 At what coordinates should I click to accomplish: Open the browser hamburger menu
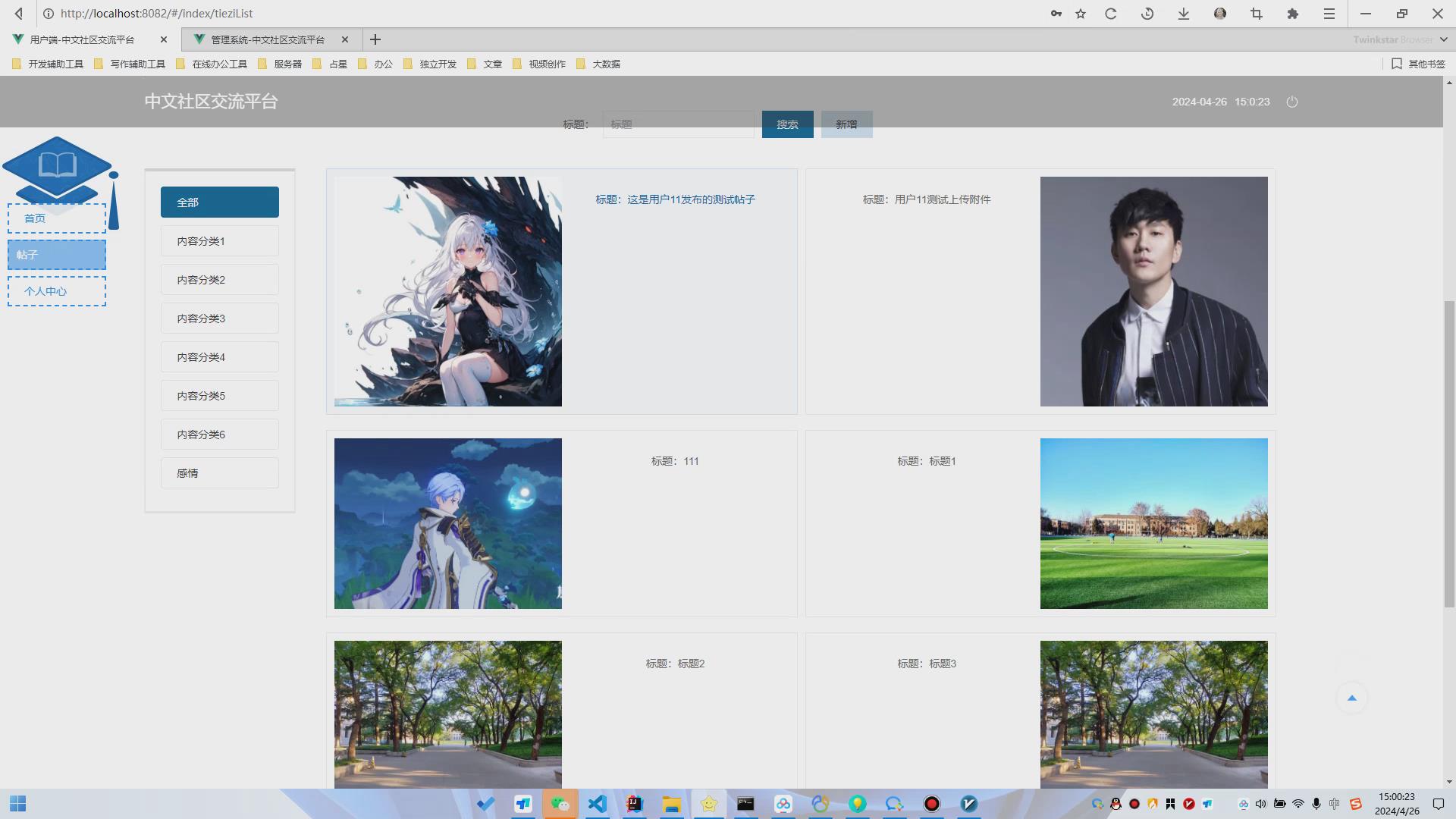tap(1329, 14)
